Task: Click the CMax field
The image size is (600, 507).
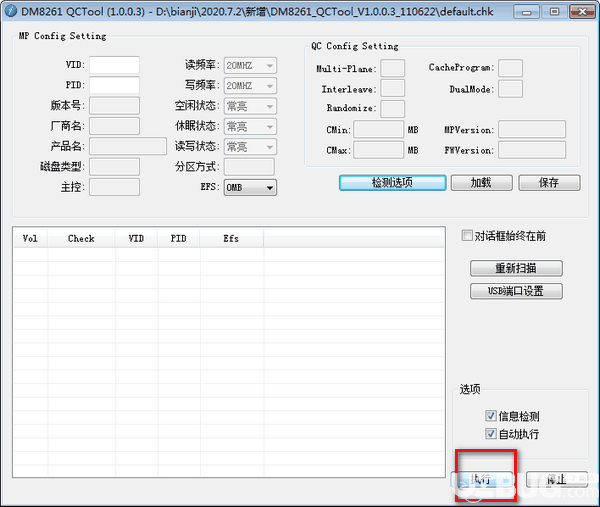Action: click(x=378, y=150)
